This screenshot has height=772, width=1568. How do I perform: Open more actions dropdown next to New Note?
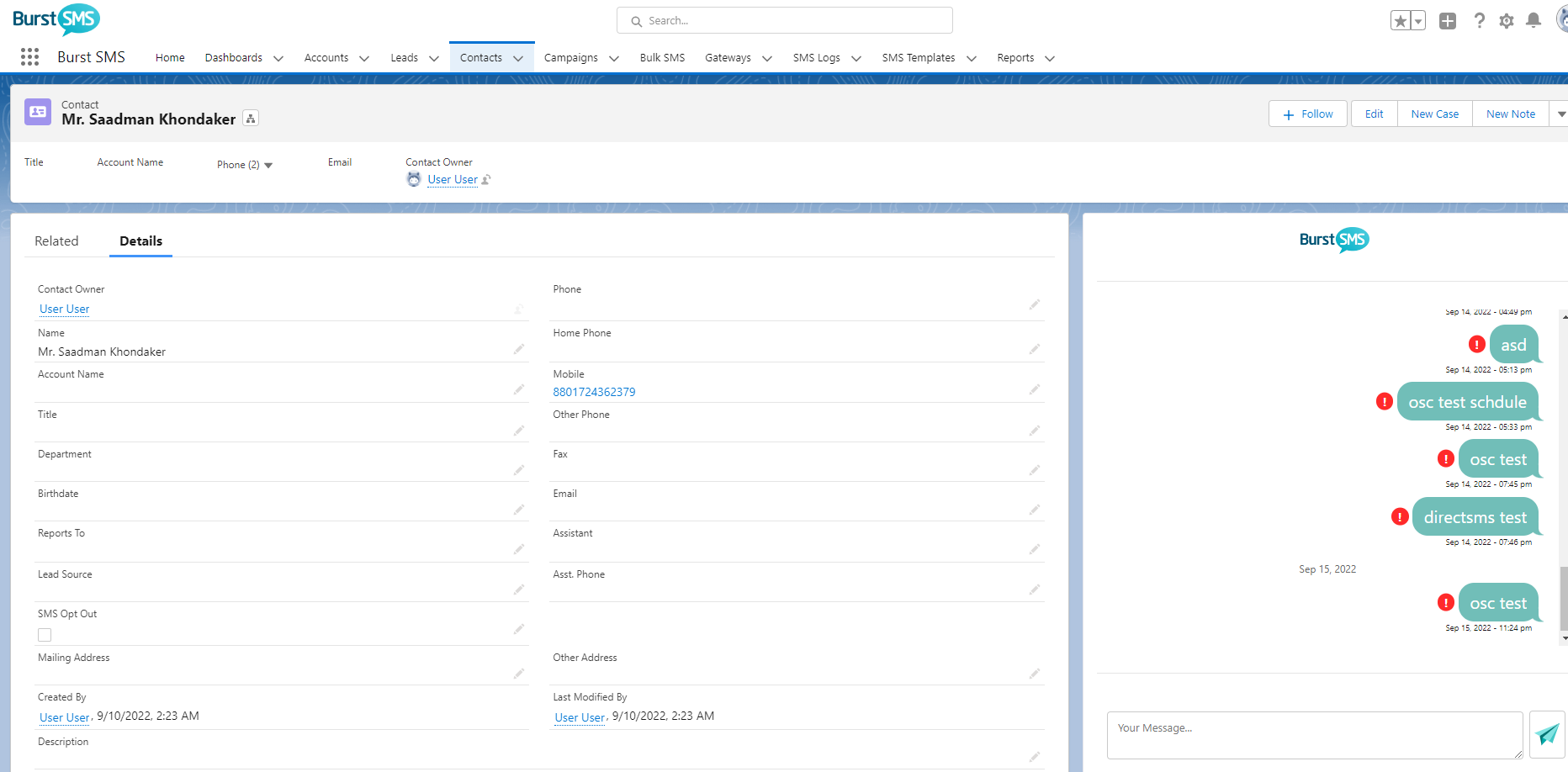[x=1560, y=114]
